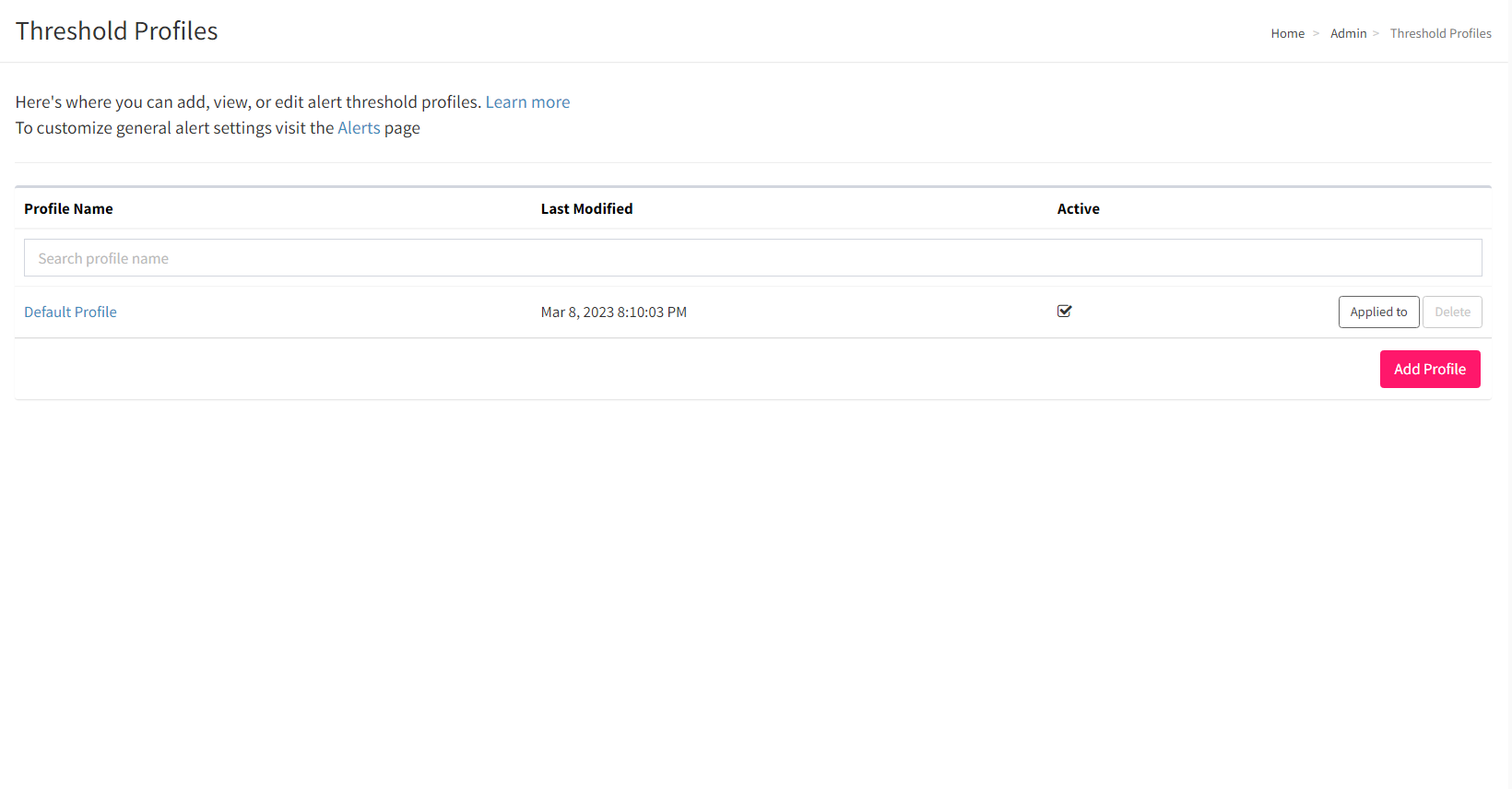Click the "Here's where you can add" description text
The height and width of the screenshot is (789, 1512).
248,102
